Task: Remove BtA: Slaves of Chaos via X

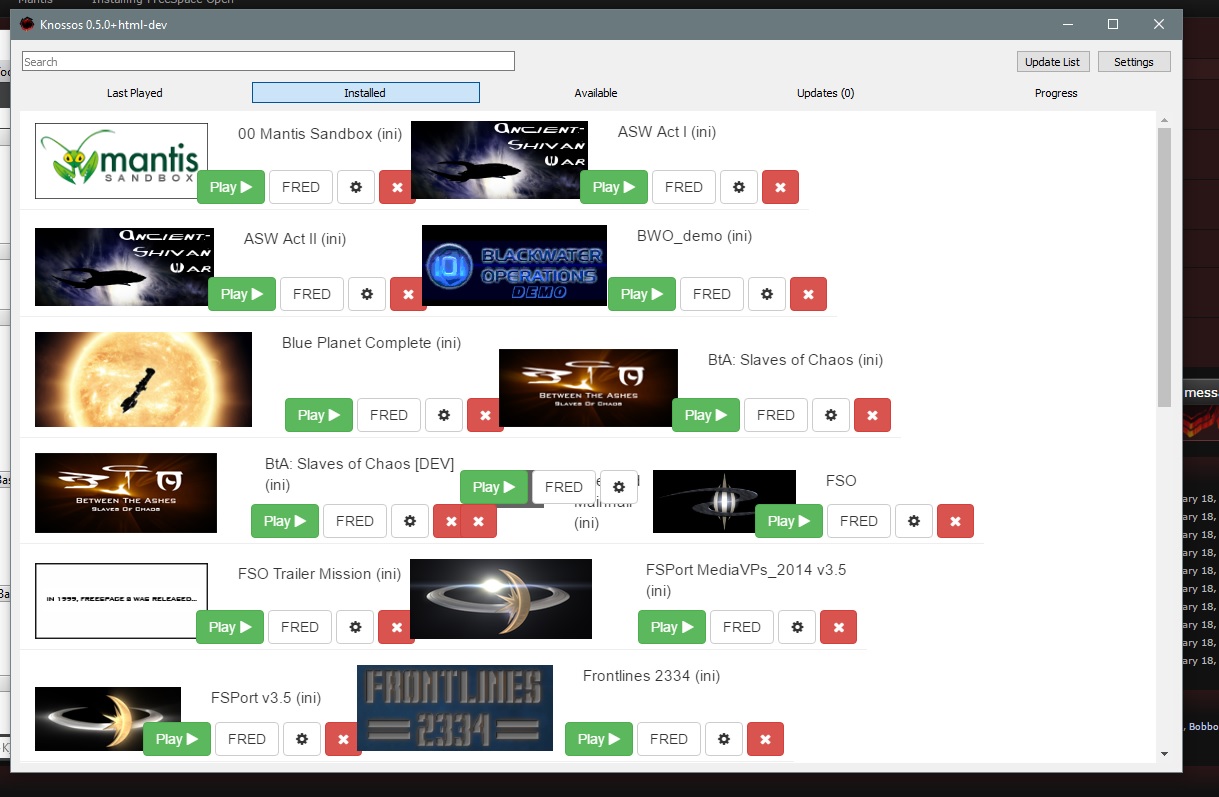Action: (x=872, y=415)
